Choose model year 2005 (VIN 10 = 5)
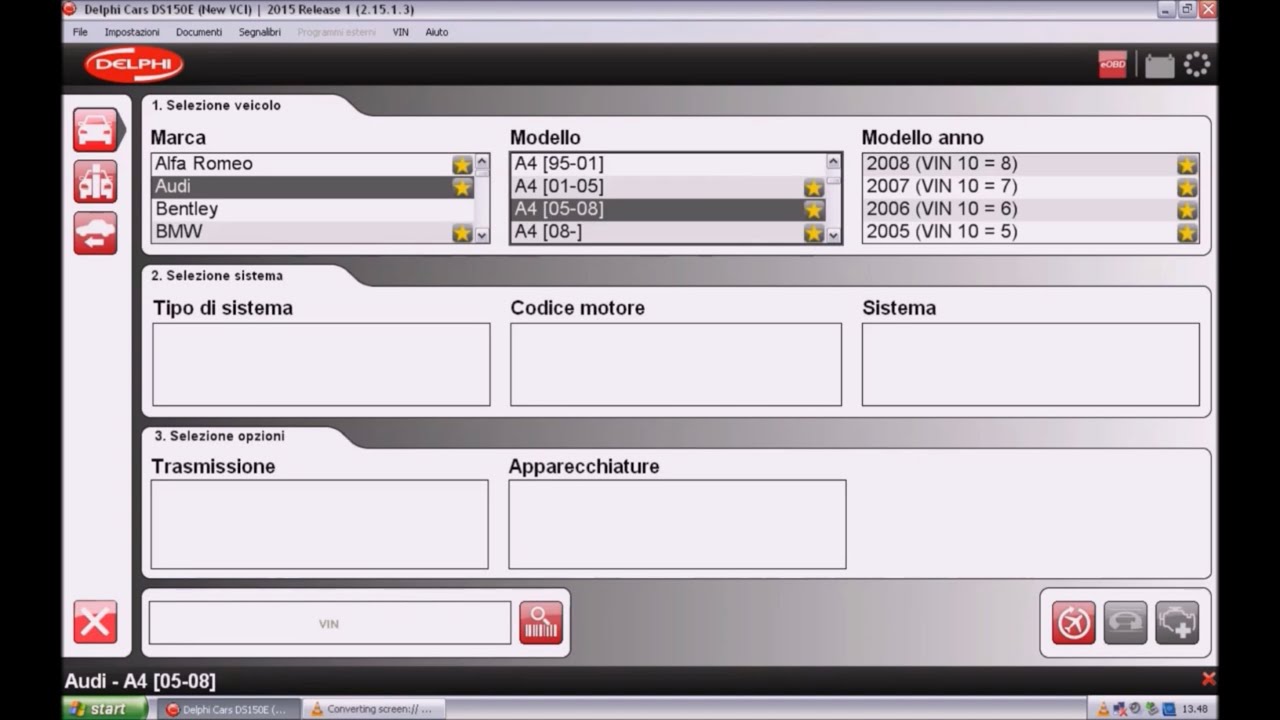 (1030, 232)
